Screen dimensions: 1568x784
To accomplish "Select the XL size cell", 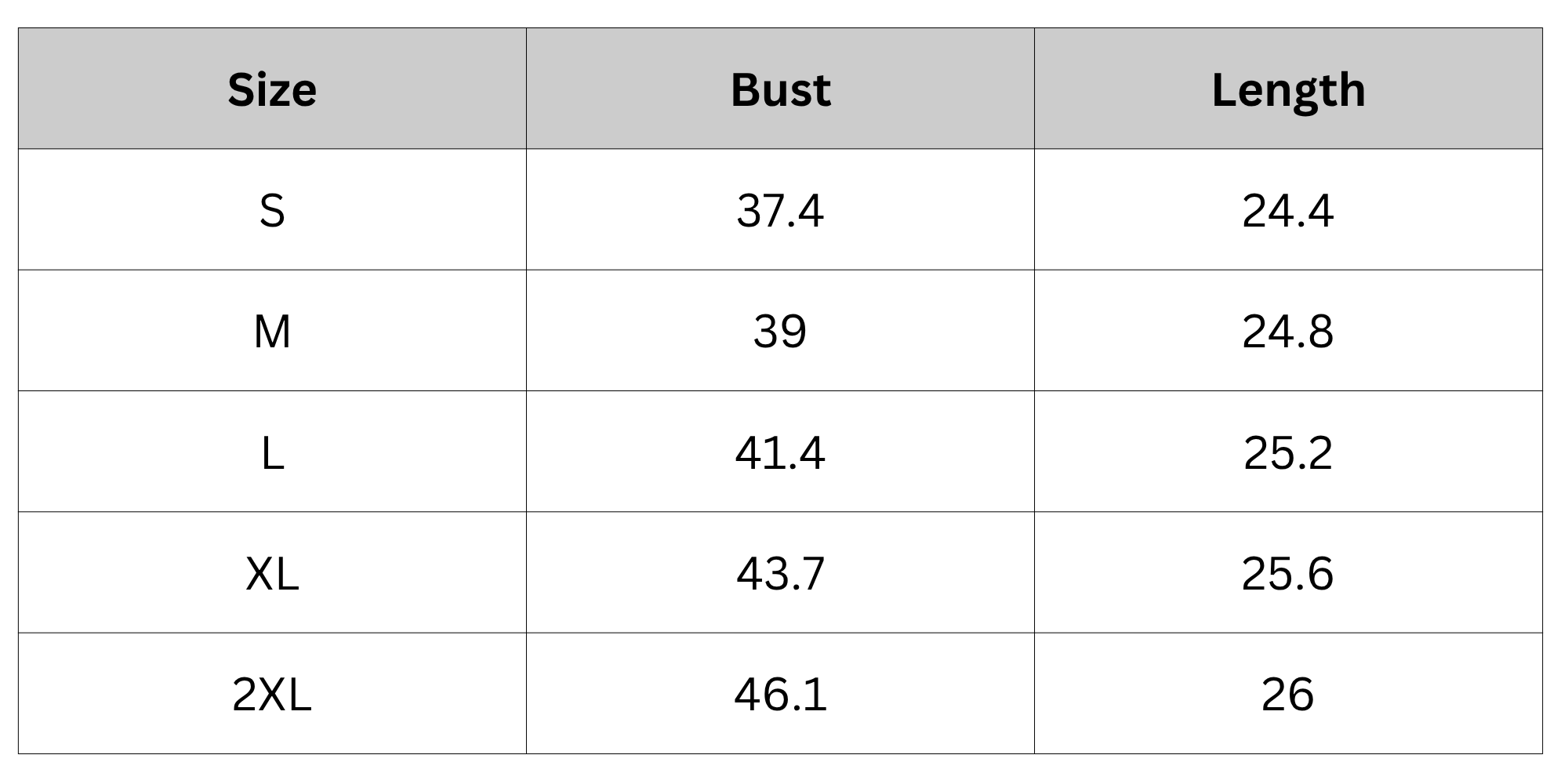I will [x=272, y=573].
